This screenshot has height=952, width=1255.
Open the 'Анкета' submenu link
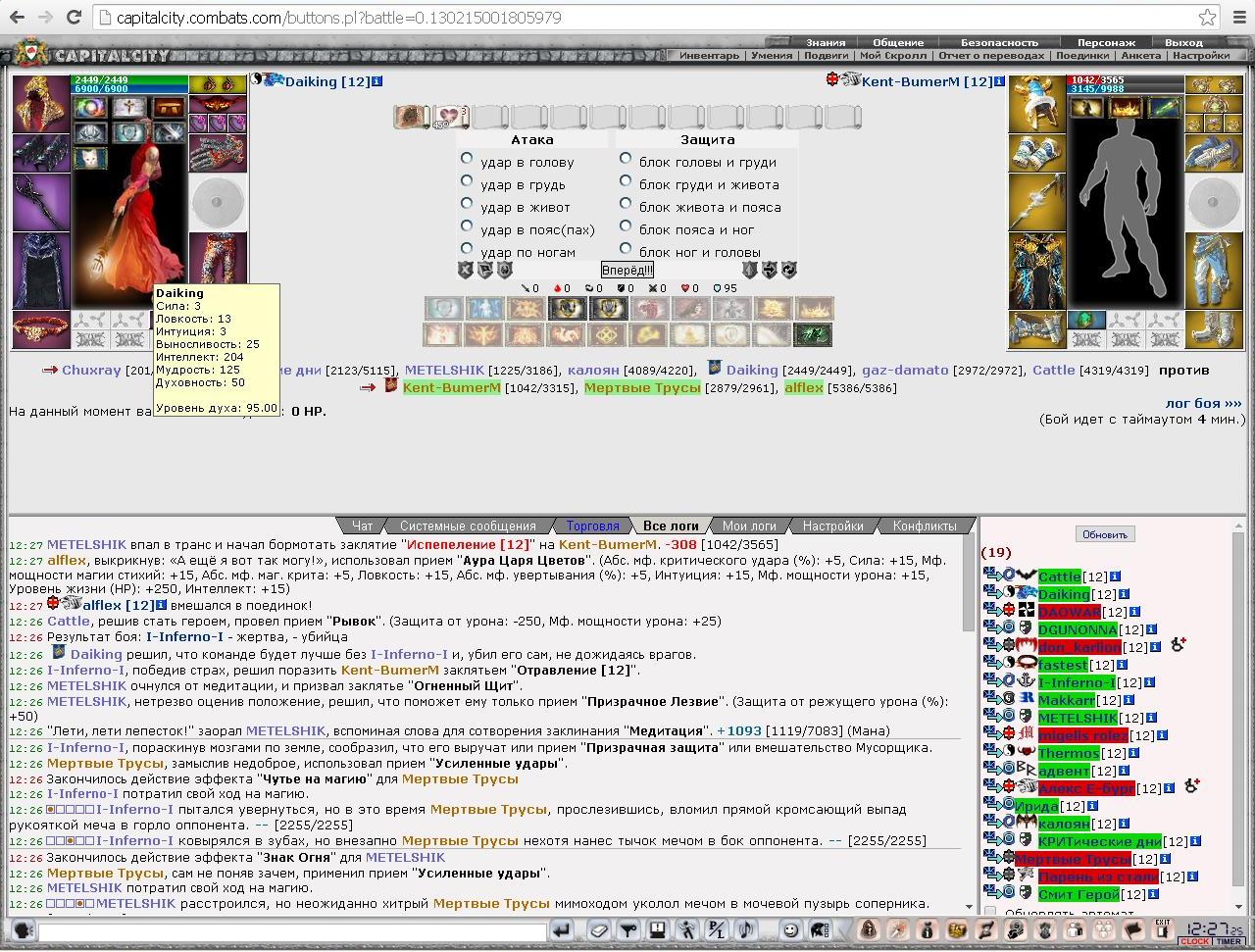1140,56
